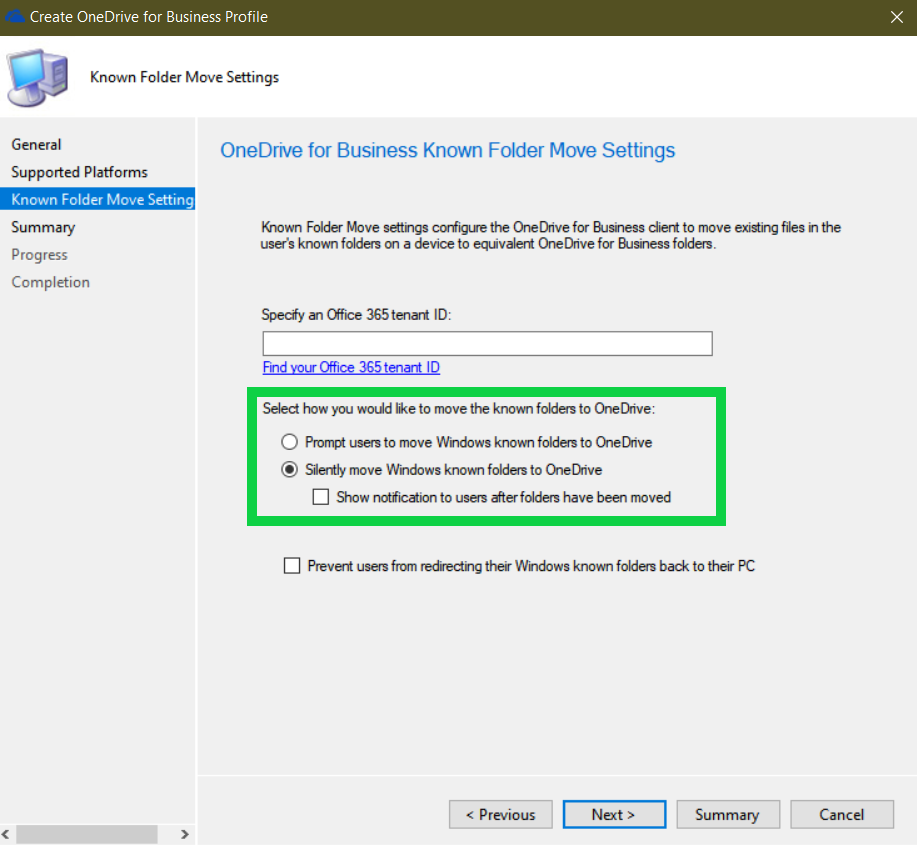Open the General wizard page

coord(36,144)
